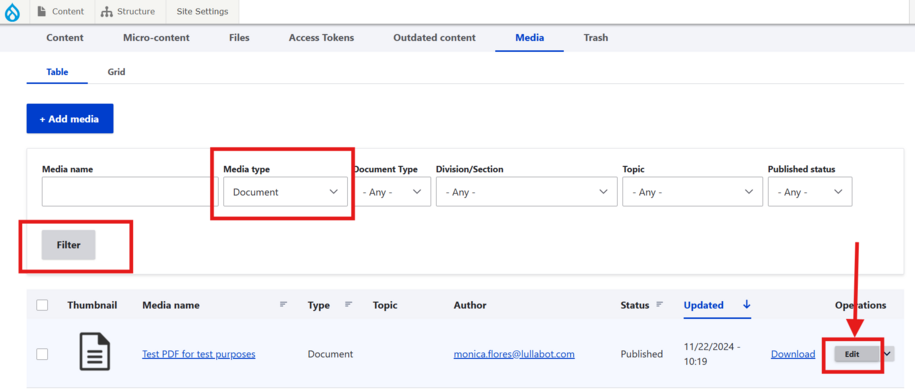Open the Outdated content tab
This screenshot has height=390, width=915.
point(434,38)
